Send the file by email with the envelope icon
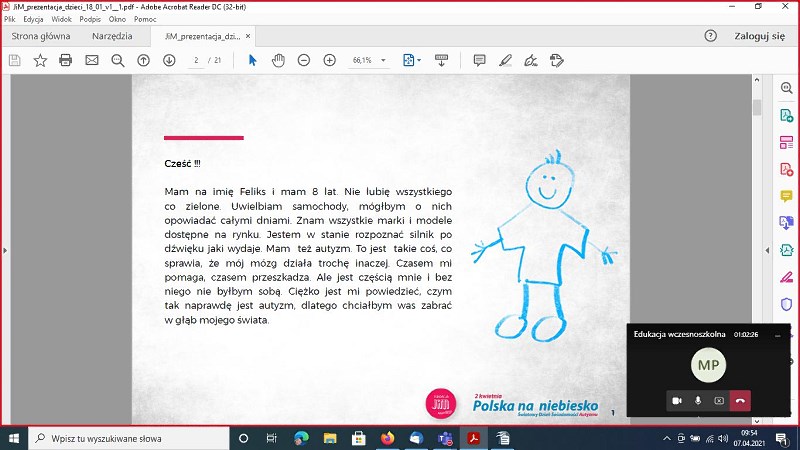The width and height of the screenshot is (800, 450). click(x=92, y=60)
